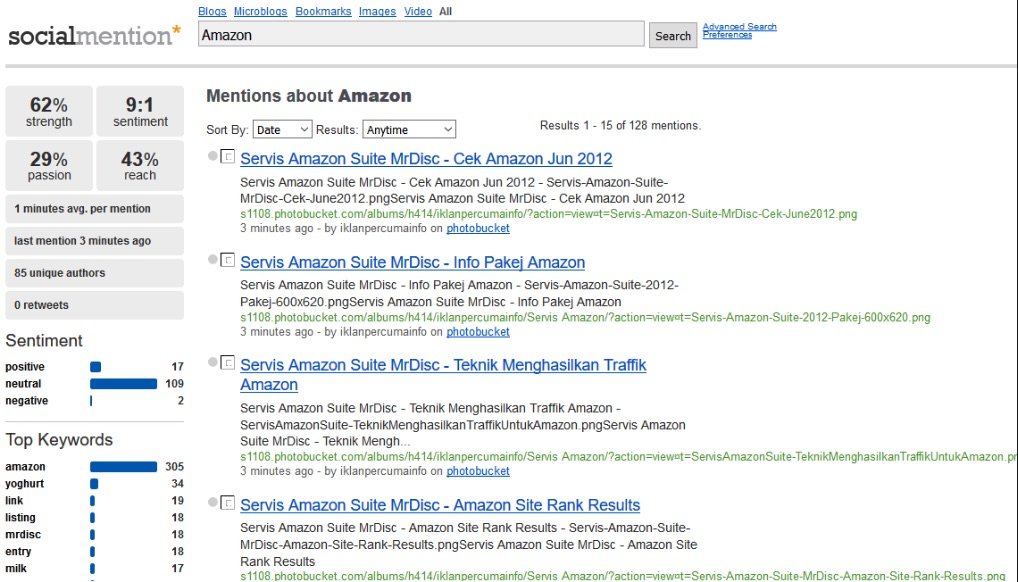Screen dimensions: 1018x582
Task: Switch to the Microblogs tab
Action: pyautogui.click(x=259, y=12)
